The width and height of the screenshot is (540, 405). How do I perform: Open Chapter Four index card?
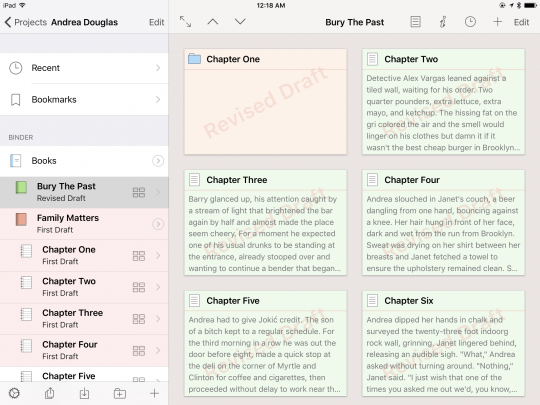443,222
